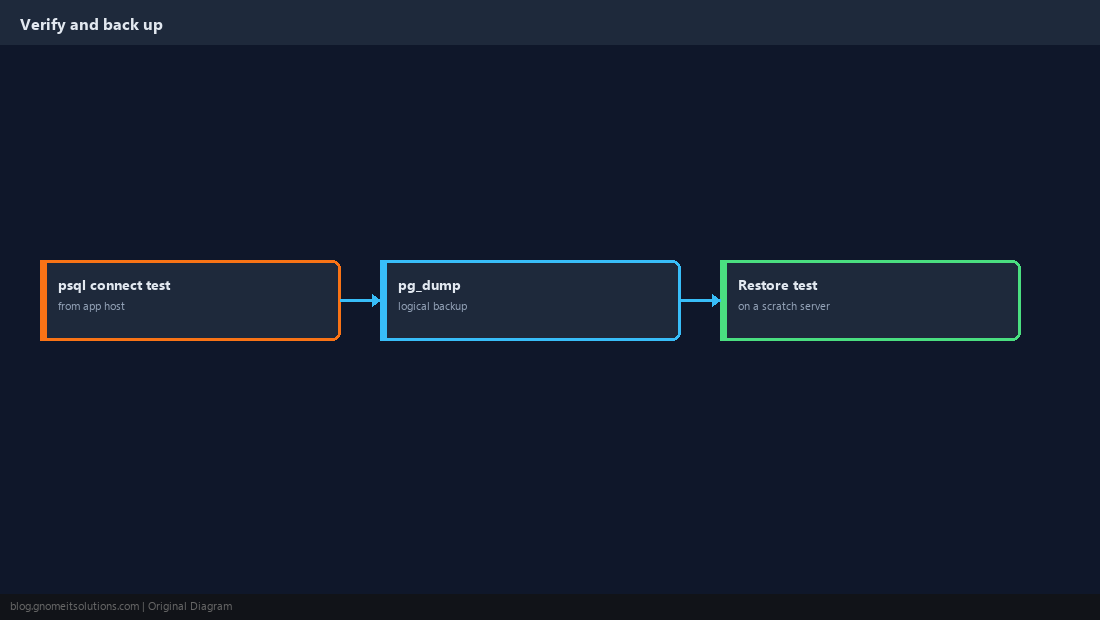The image size is (1100, 620).
Task: Click the "Original Diagram" footer text
Action: 190,607
